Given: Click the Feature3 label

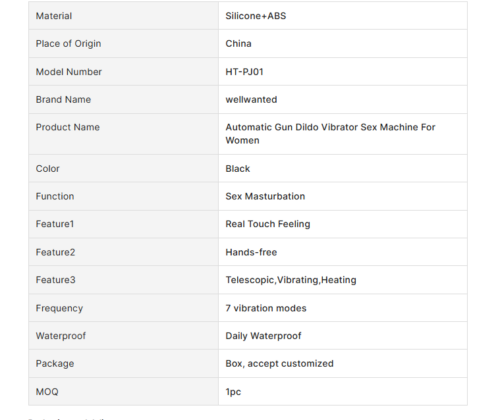Looking at the screenshot, I should (x=56, y=280).
